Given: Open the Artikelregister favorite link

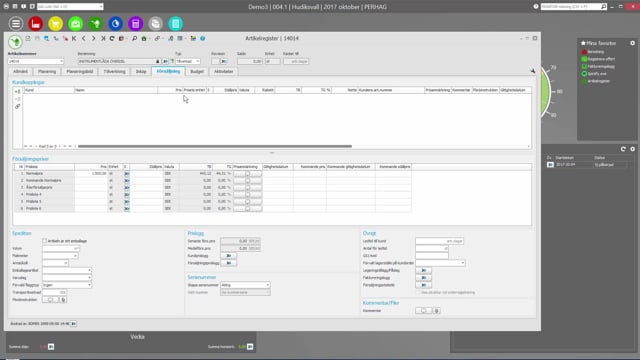Looking at the screenshot, I should [x=599, y=81].
